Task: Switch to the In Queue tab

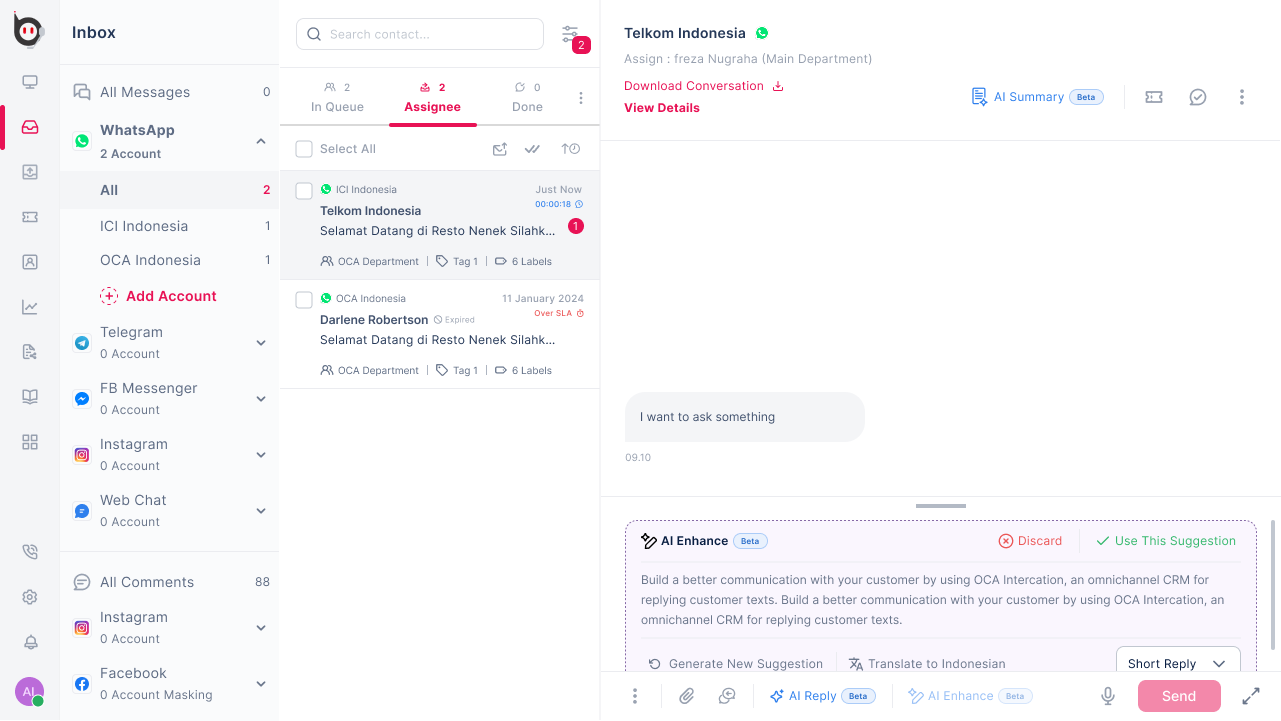Action: pyautogui.click(x=337, y=97)
